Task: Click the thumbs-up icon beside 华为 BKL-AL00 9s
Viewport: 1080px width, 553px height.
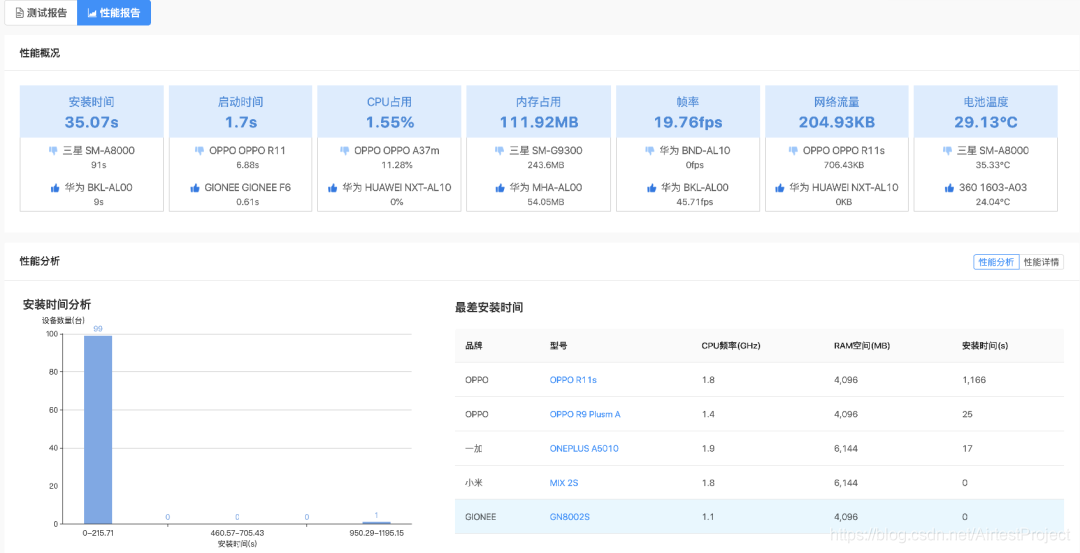Action: click(55, 187)
